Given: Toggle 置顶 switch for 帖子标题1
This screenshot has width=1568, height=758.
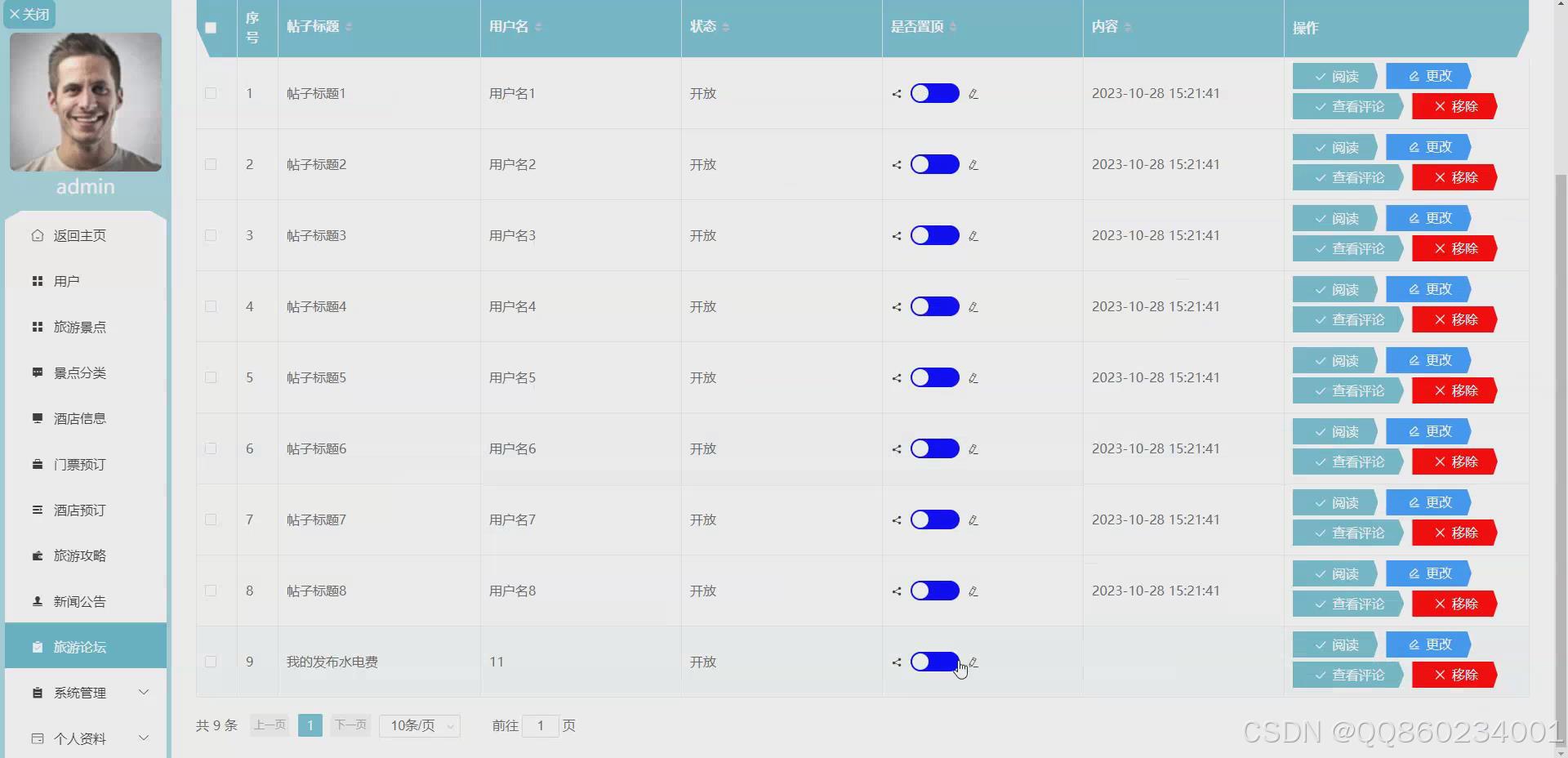Looking at the screenshot, I should coord(934,93).
